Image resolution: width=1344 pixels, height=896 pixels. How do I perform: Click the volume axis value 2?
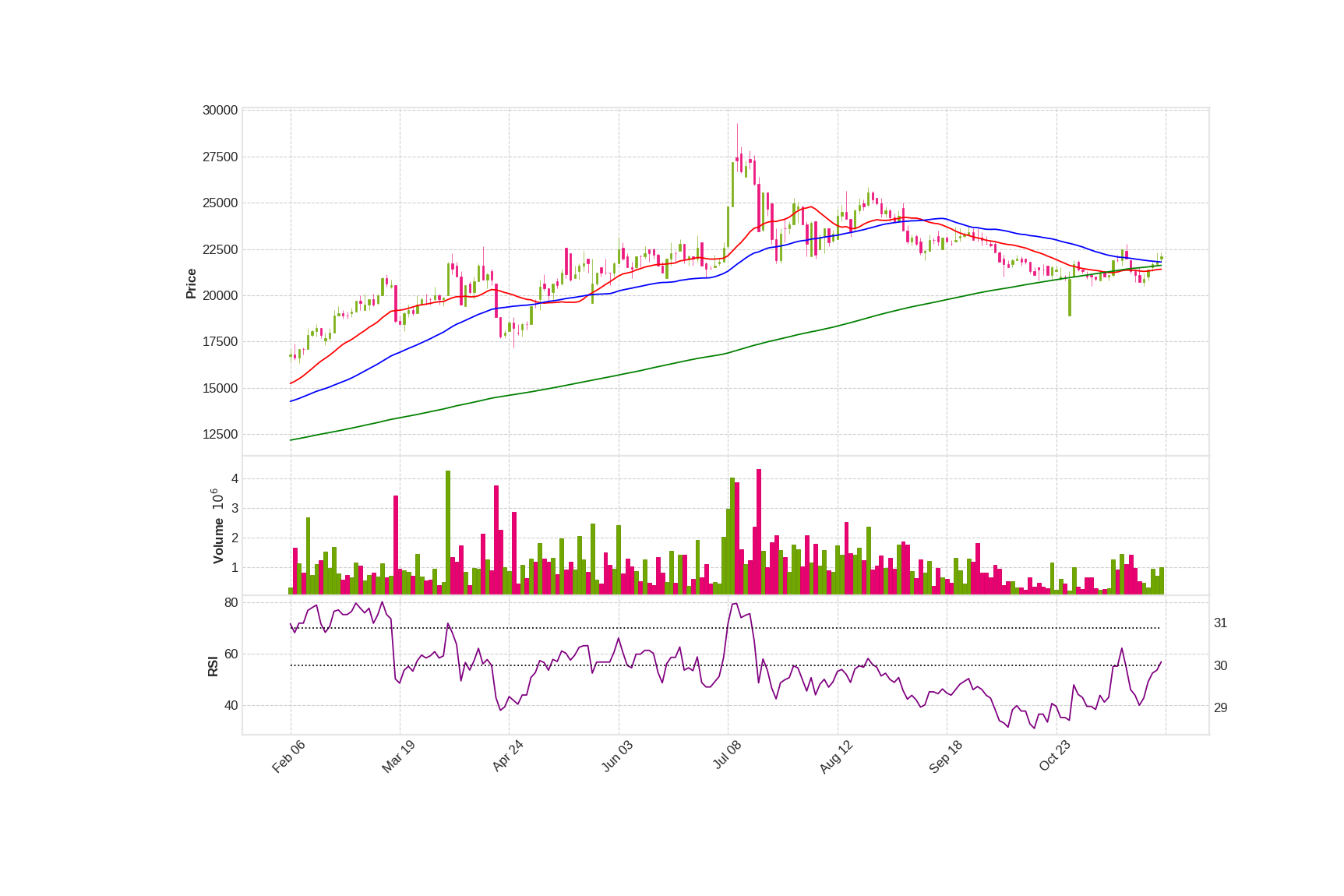235,538
